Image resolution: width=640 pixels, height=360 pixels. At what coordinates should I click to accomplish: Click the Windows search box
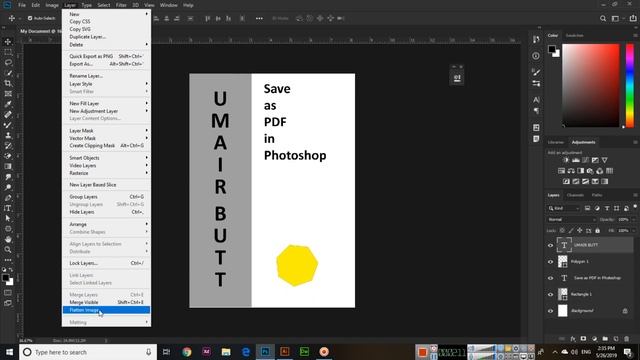click(x=88, y=352)
